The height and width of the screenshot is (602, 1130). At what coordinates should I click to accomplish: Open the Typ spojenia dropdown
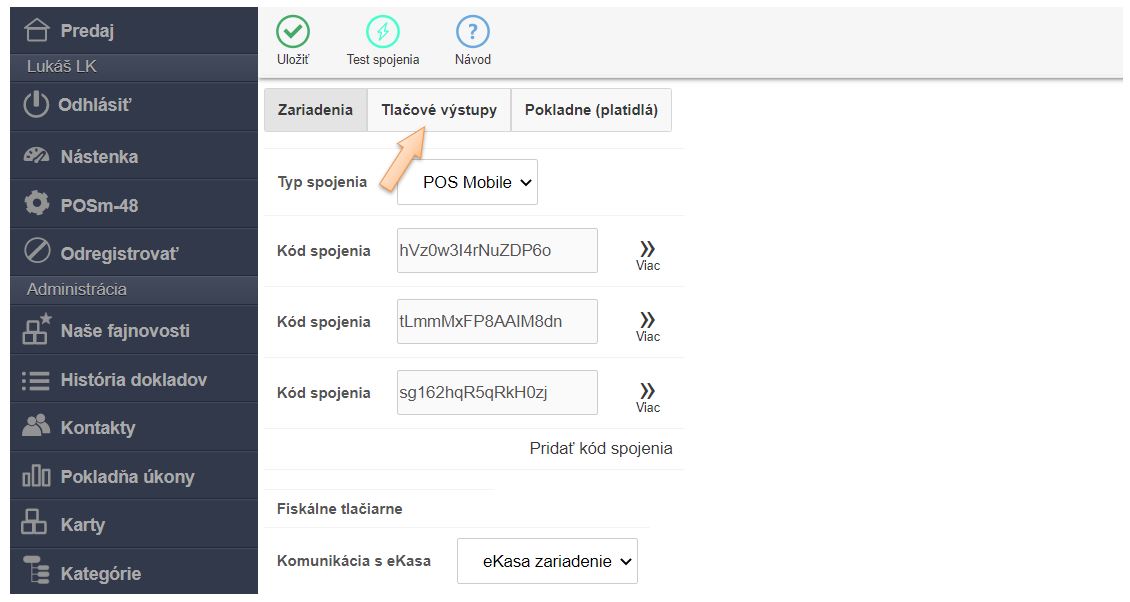(467, 183)
